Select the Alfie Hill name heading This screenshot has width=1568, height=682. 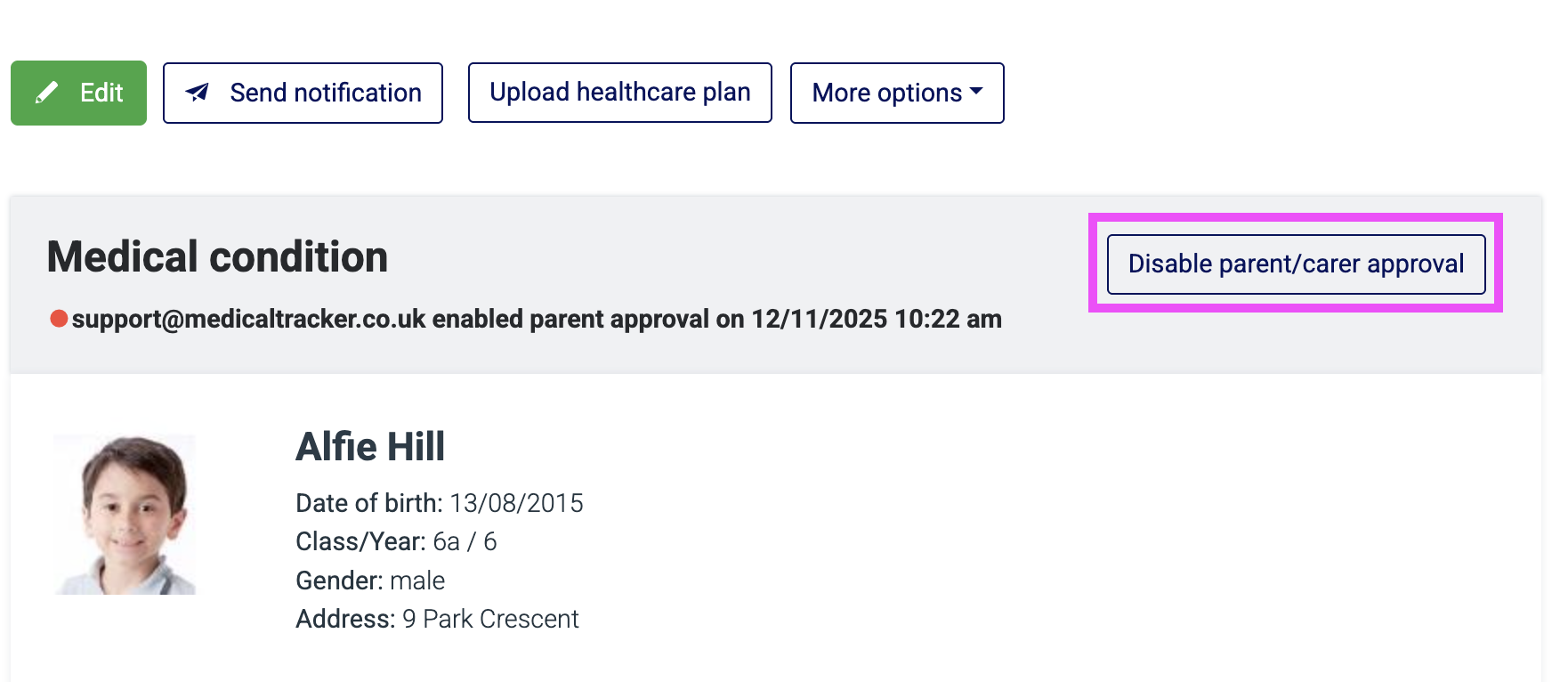370,447
